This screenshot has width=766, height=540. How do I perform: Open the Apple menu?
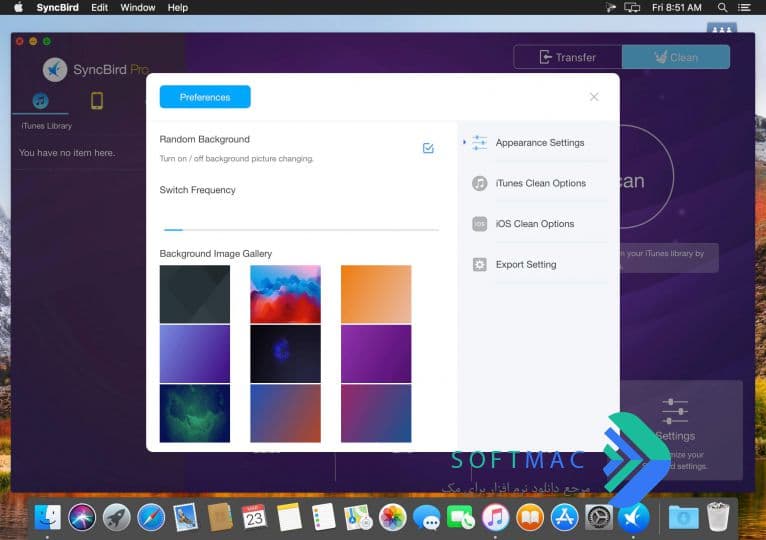(x=19, y=7)
